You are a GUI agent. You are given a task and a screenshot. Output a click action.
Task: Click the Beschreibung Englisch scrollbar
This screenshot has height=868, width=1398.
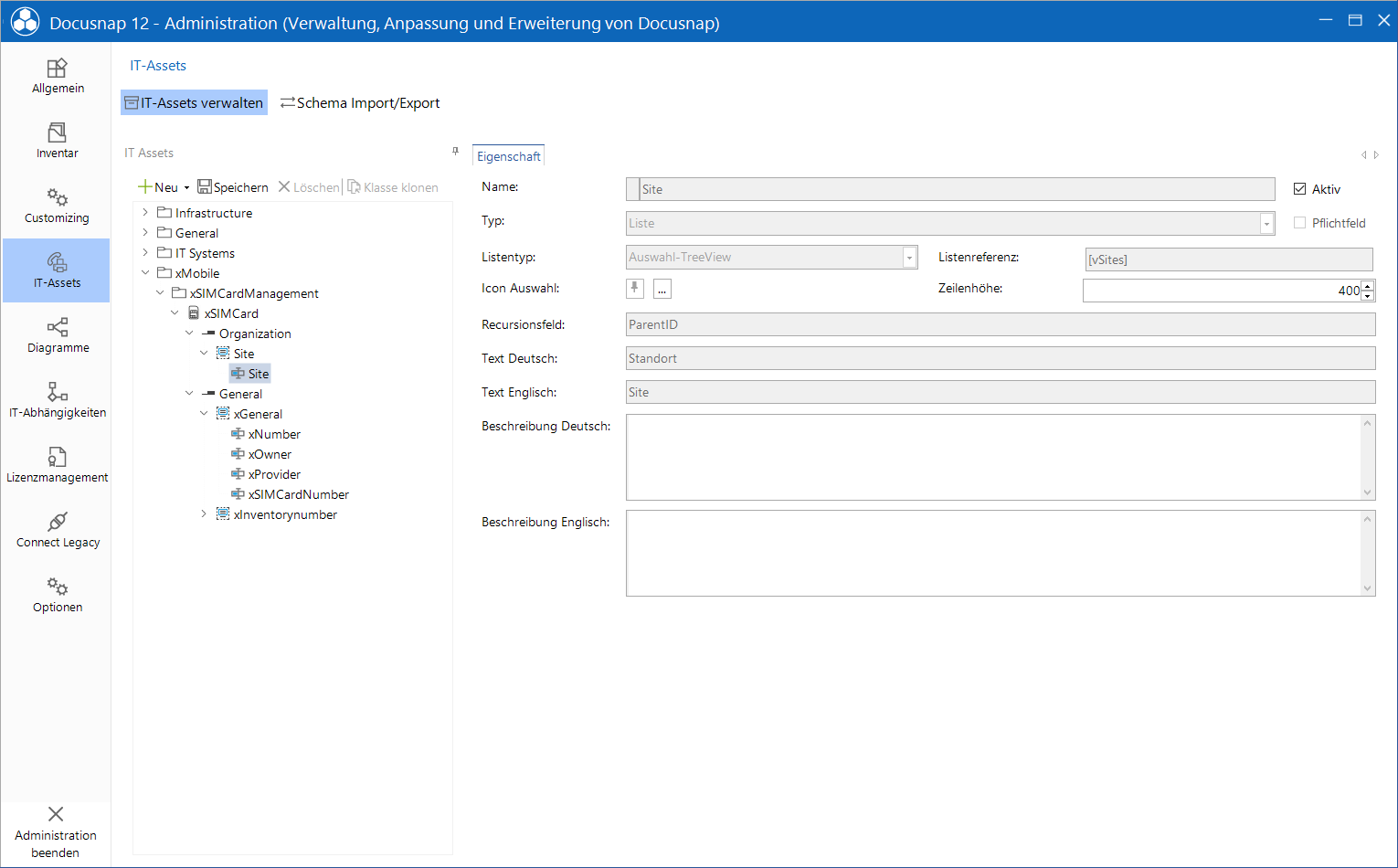[x=1368, y=553]
